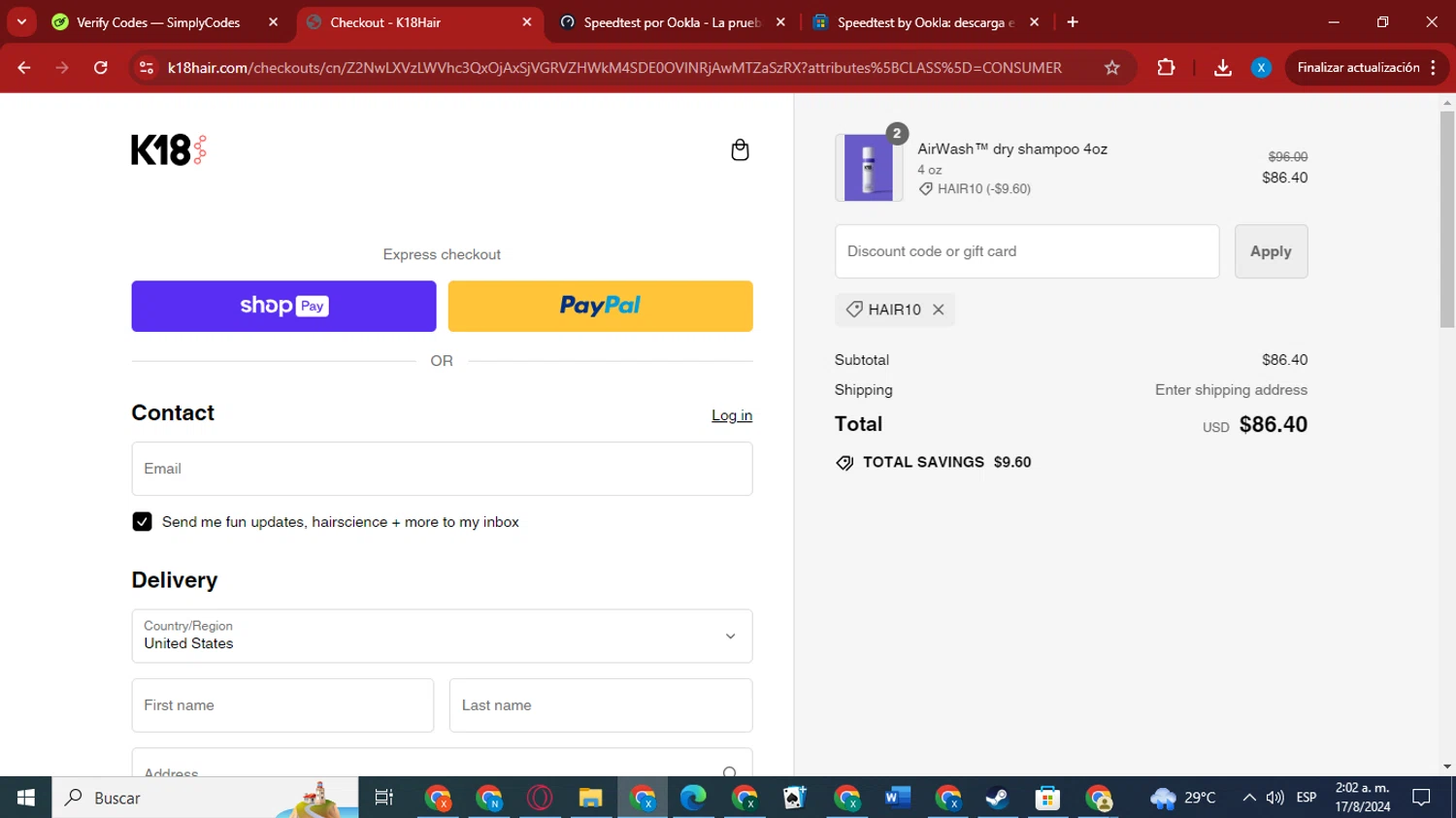Viewport: 1456px width, 818px height.
Task: Open Steam from the taskbar
Action: [997, 798]
